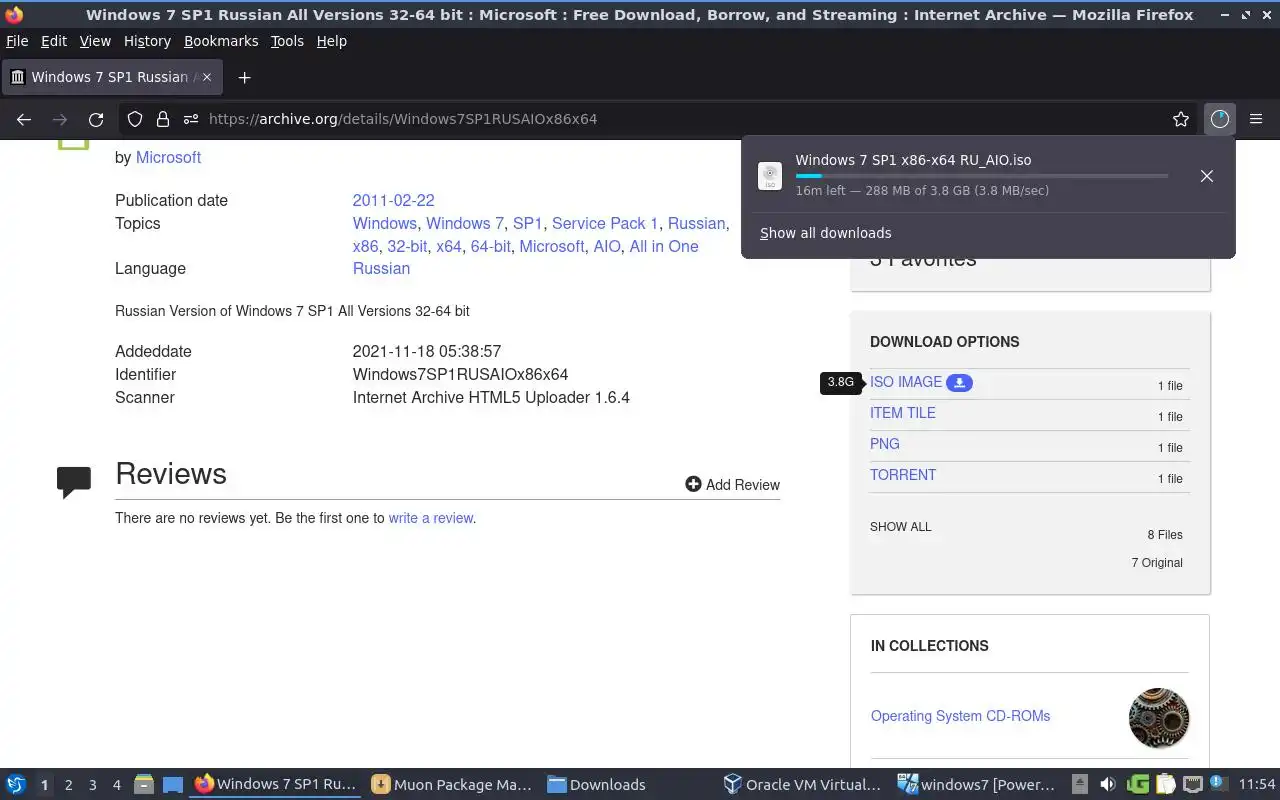
Task: Switch to virtual desktop 2
Action: 68,785
